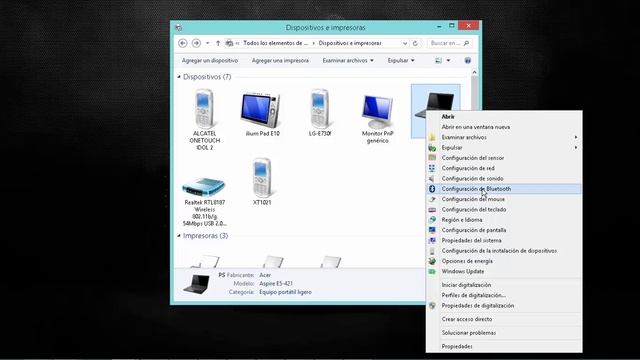Viewport: 640px width, 360px height.
Task: Click the Aspire E5-421 model text
Action: [276, 283]
